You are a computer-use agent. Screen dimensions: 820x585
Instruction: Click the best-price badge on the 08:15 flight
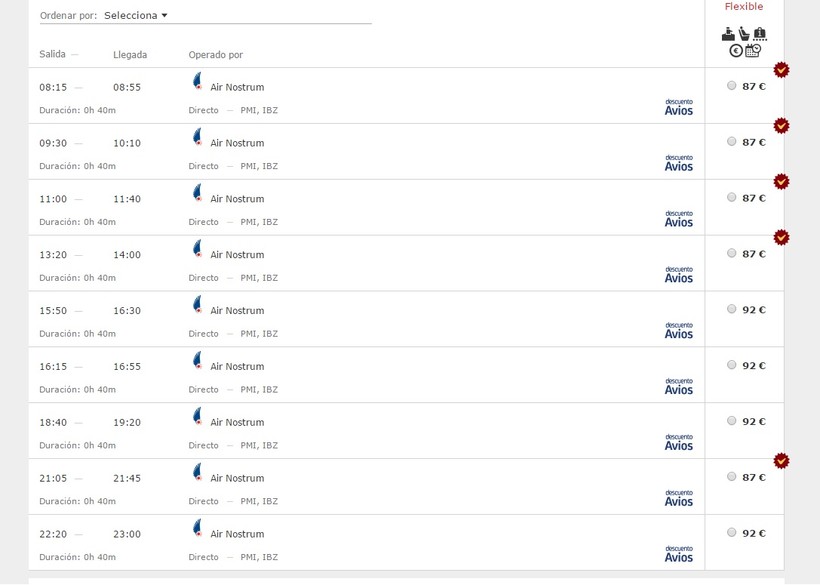click(781, 70)
